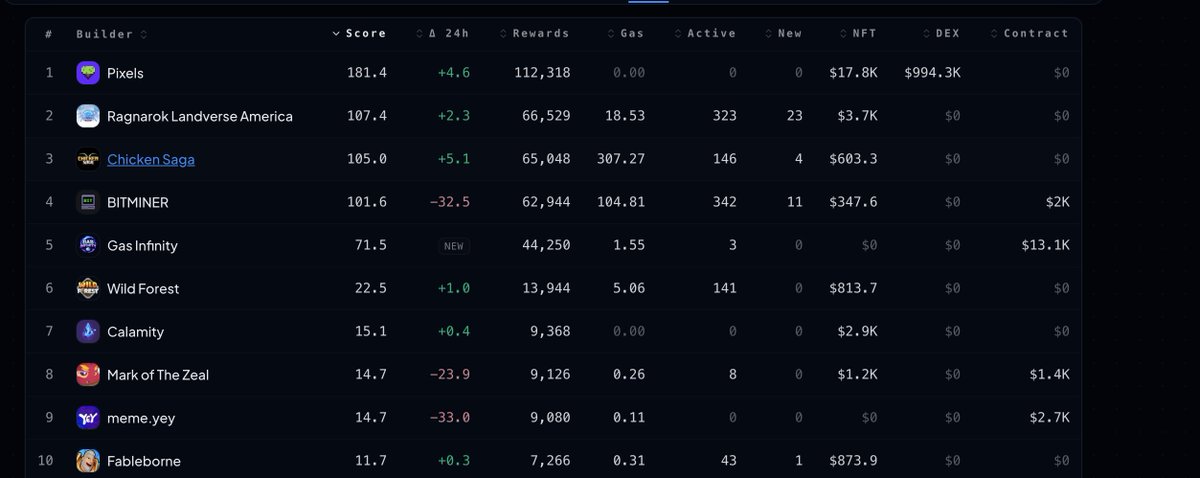The width and height of the screenshot is (1200, 478).
Task: Open the meme.yey builder name
Action: [x=141, y=418]
